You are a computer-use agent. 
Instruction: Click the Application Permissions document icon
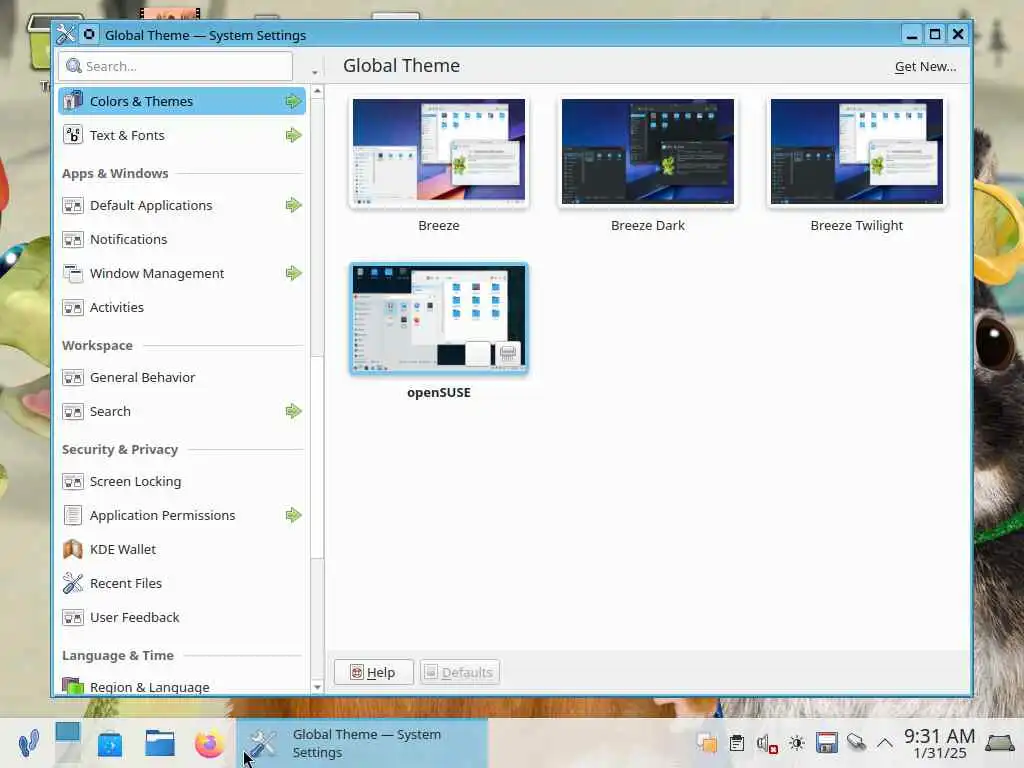click(72, 515)
